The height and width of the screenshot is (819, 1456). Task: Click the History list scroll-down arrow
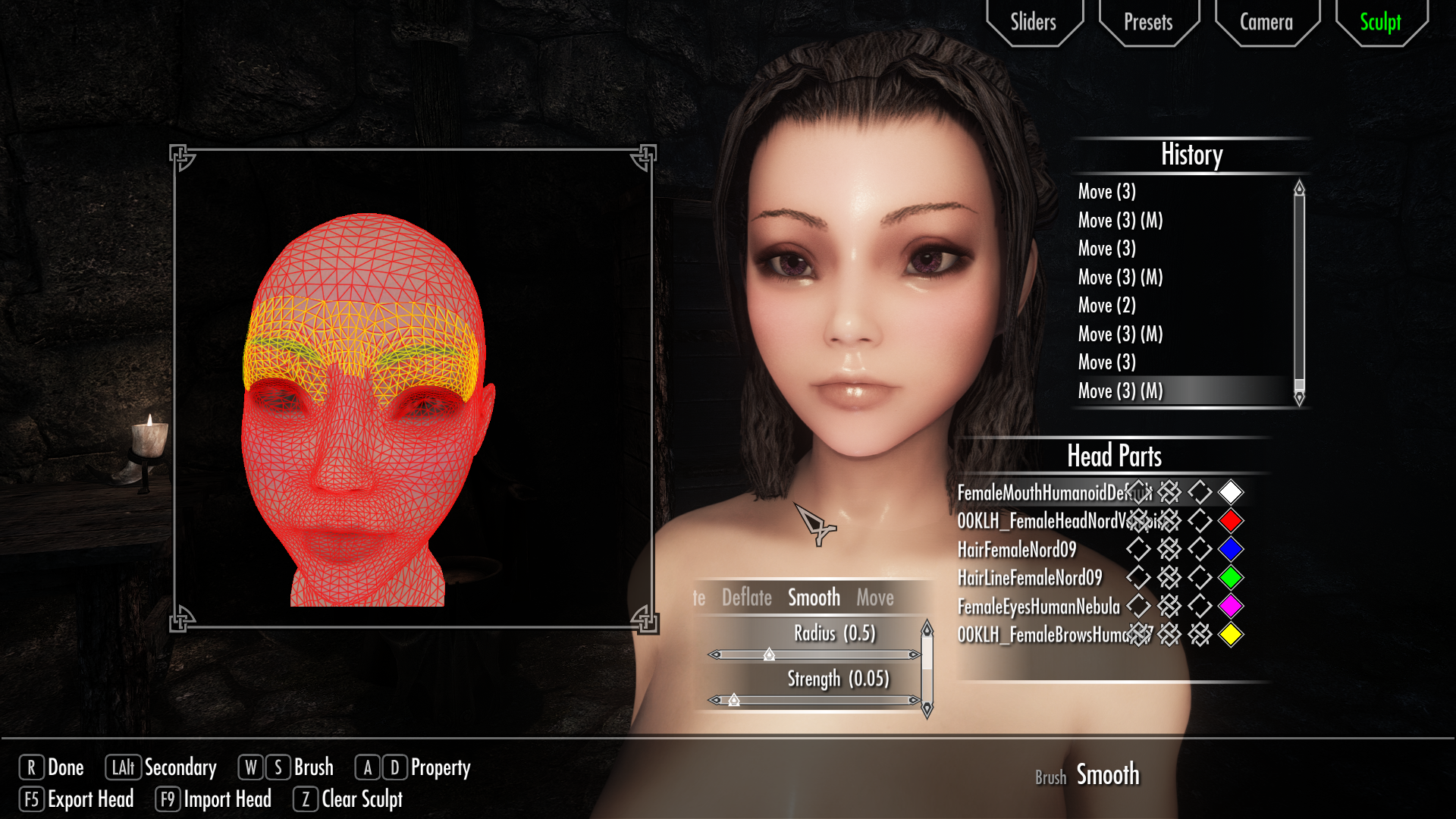pyautogui.click(x=1299, y=398)
